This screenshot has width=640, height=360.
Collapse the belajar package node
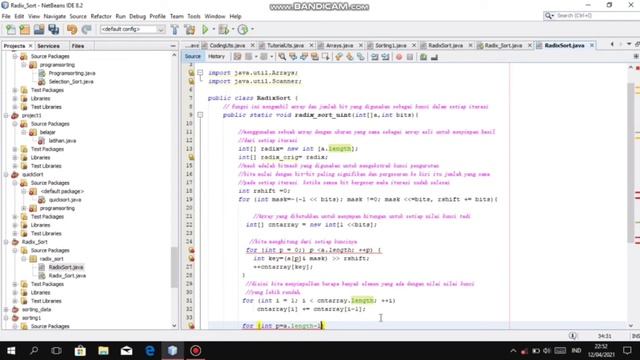(24, 132)
